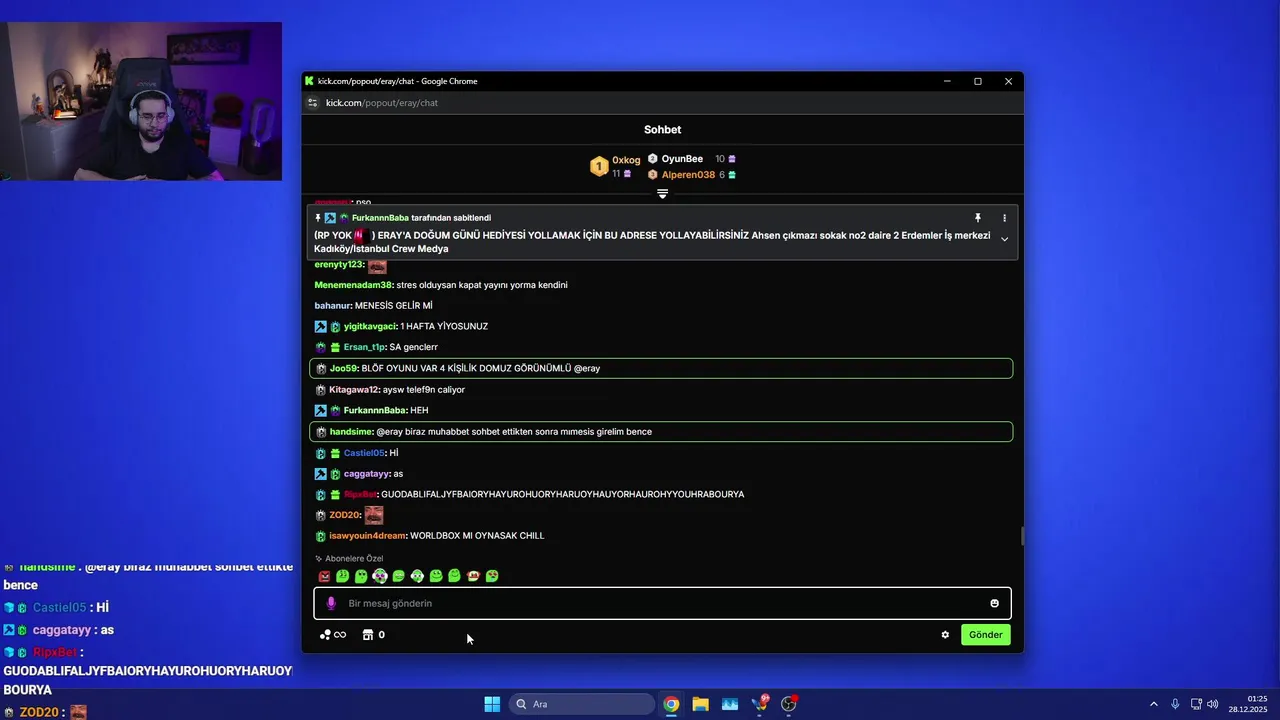
Task: Focus the 'Bir mesaj gönderin' message field
Action: [662, 603]
